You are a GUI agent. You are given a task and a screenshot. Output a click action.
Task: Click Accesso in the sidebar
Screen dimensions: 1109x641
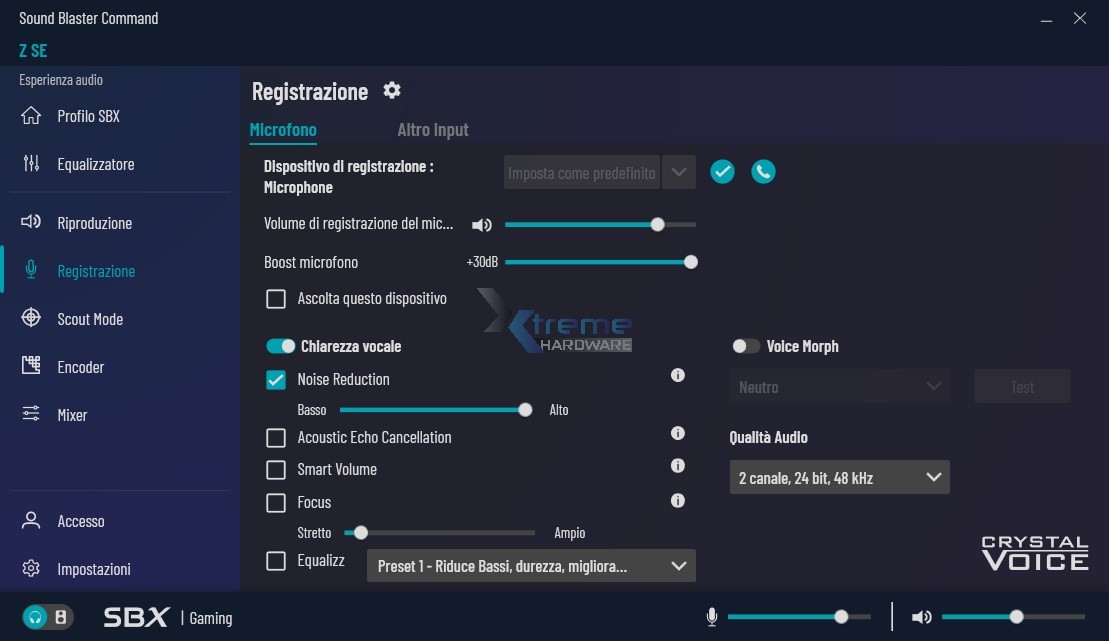[80, 521]
